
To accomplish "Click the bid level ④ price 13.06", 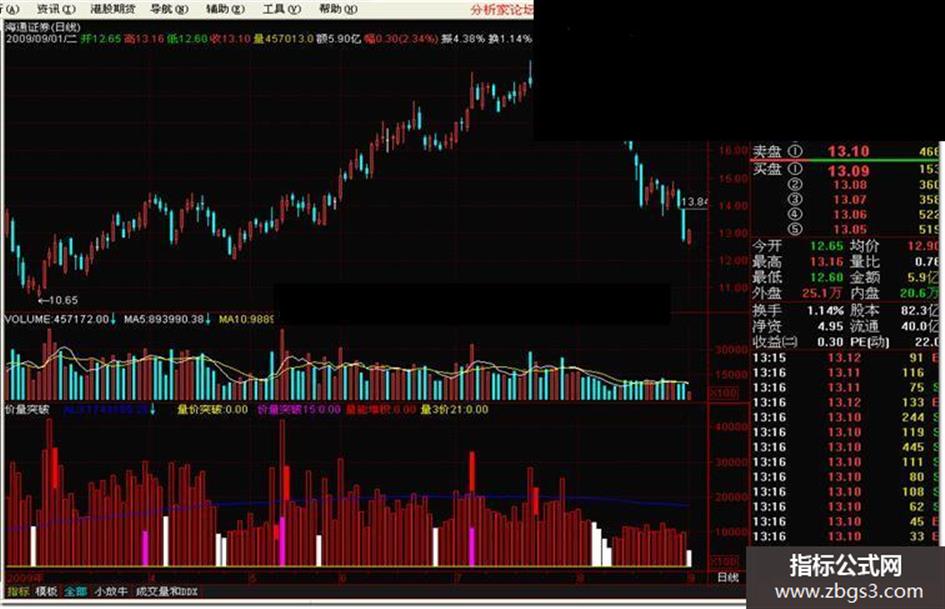I will click(850, 215).
